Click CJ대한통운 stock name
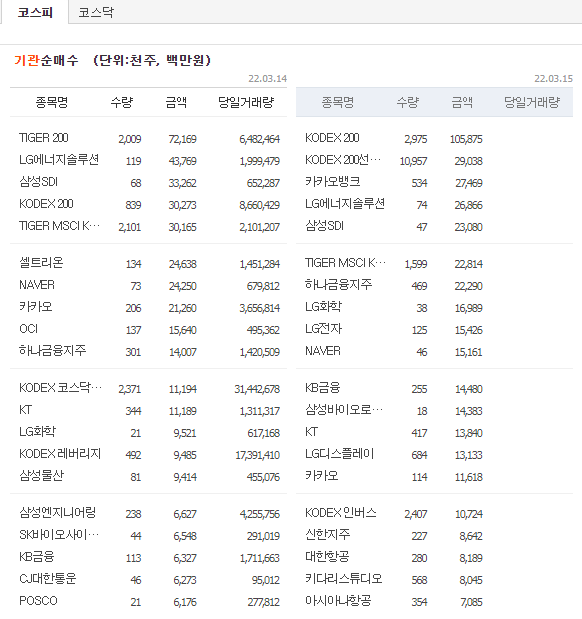Viewport: 582px width, 619px height. (x=48, y=579)
